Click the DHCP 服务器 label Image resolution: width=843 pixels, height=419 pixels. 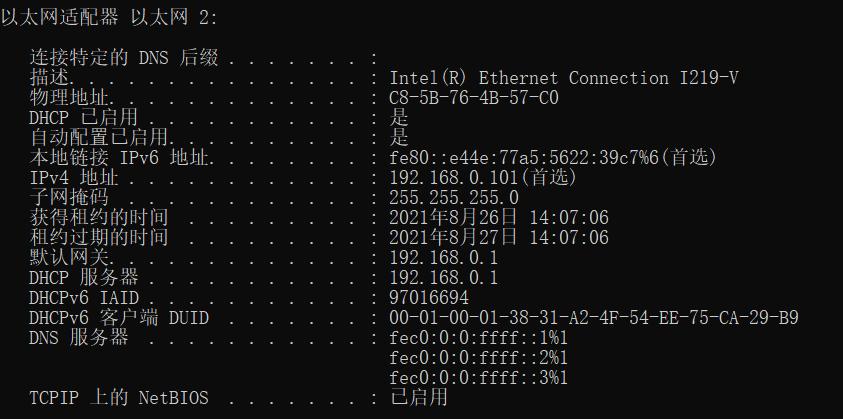[x=84, y=278]
